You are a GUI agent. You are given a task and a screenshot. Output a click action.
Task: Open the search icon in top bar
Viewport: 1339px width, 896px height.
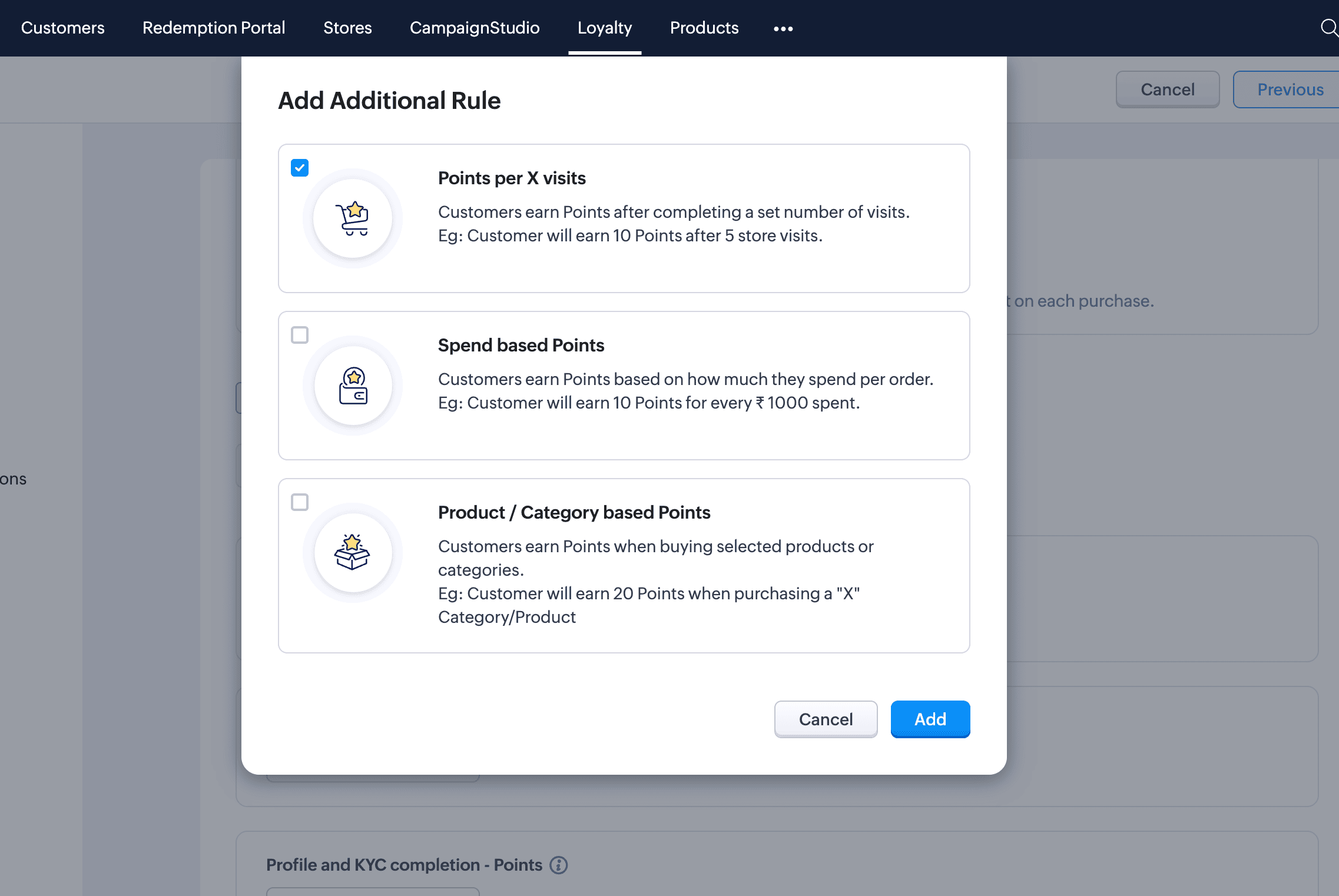pyautogui.click(x=1328, y=28)
